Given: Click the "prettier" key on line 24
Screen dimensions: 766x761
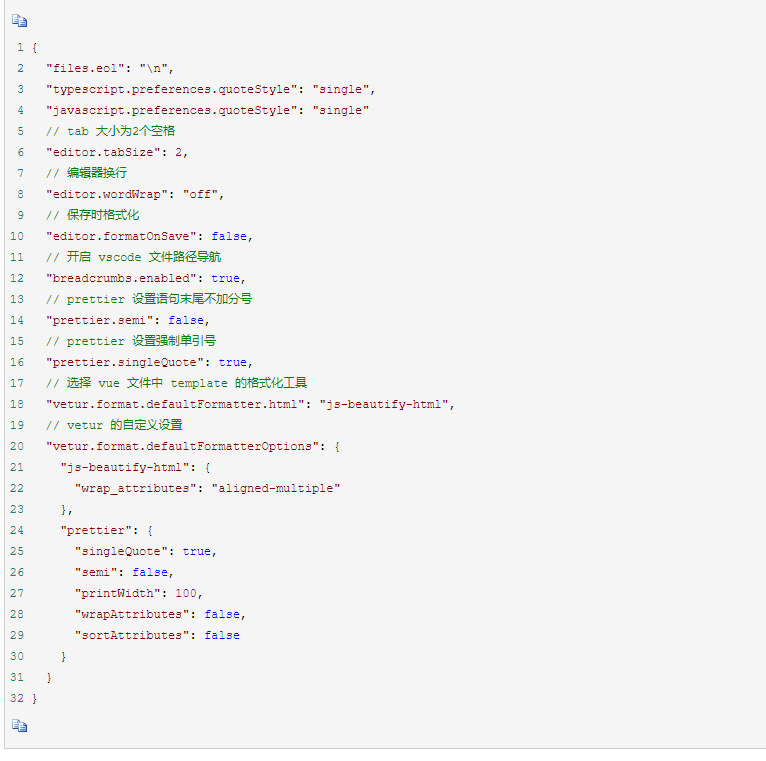Looking at the screenshot, I should pyautogui.click(x=96, y=530).
